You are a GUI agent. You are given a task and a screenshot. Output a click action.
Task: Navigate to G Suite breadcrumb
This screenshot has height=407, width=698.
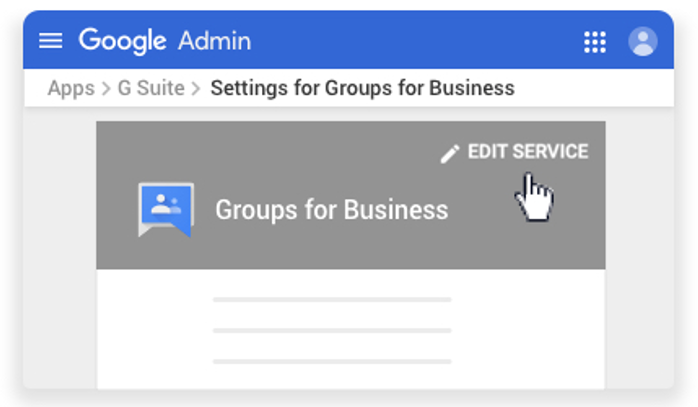[151, 88]
